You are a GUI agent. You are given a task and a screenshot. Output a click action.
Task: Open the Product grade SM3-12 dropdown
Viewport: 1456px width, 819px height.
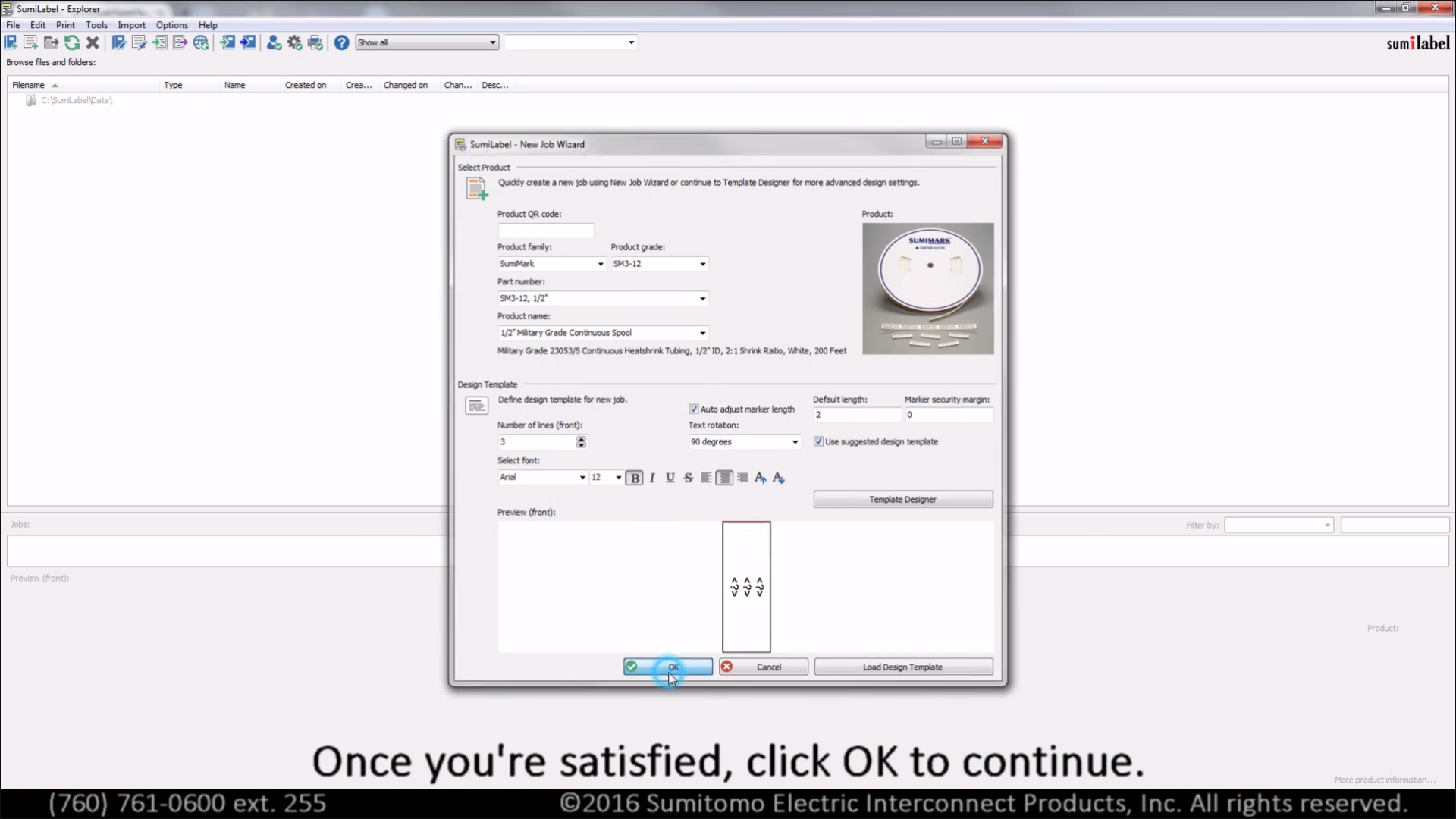click(x=702, y=264)
